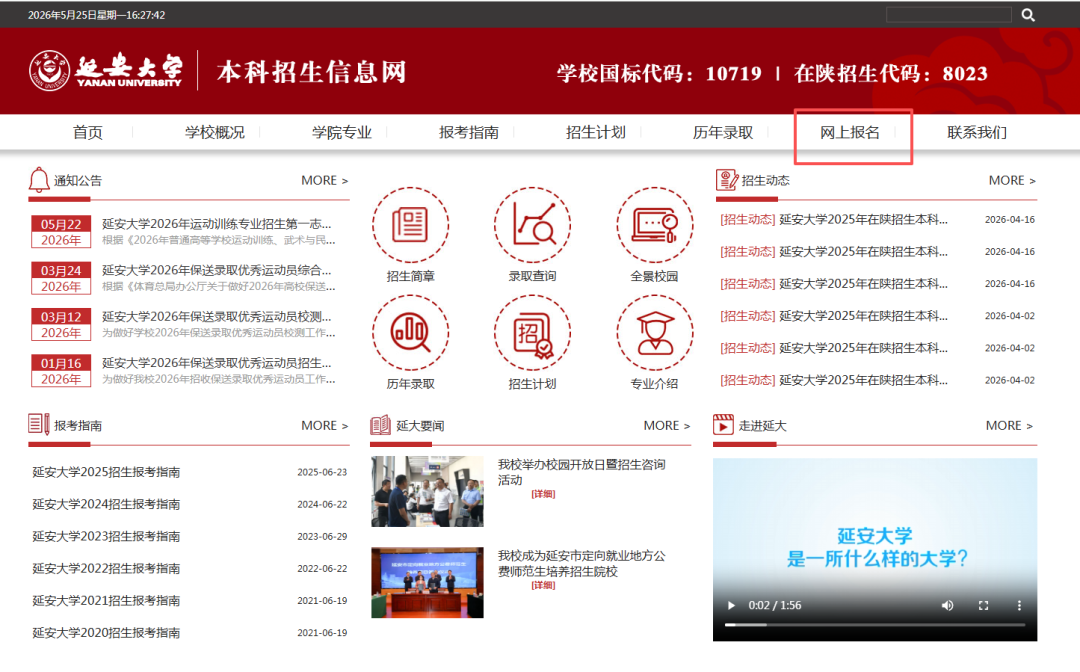
Task: Enter video fullscreen mode
Action: click(984, 605)
